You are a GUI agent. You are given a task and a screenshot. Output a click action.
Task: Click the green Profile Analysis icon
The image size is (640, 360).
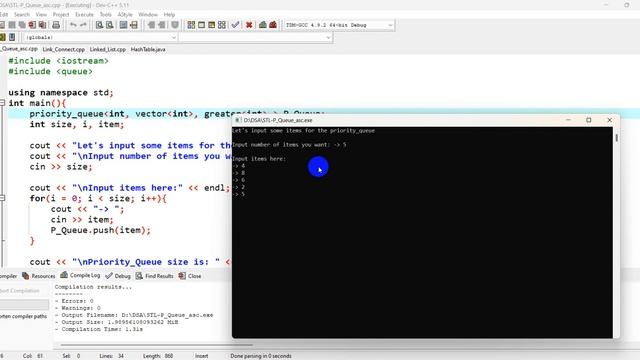pyautogui.click(x=263, y=25)
